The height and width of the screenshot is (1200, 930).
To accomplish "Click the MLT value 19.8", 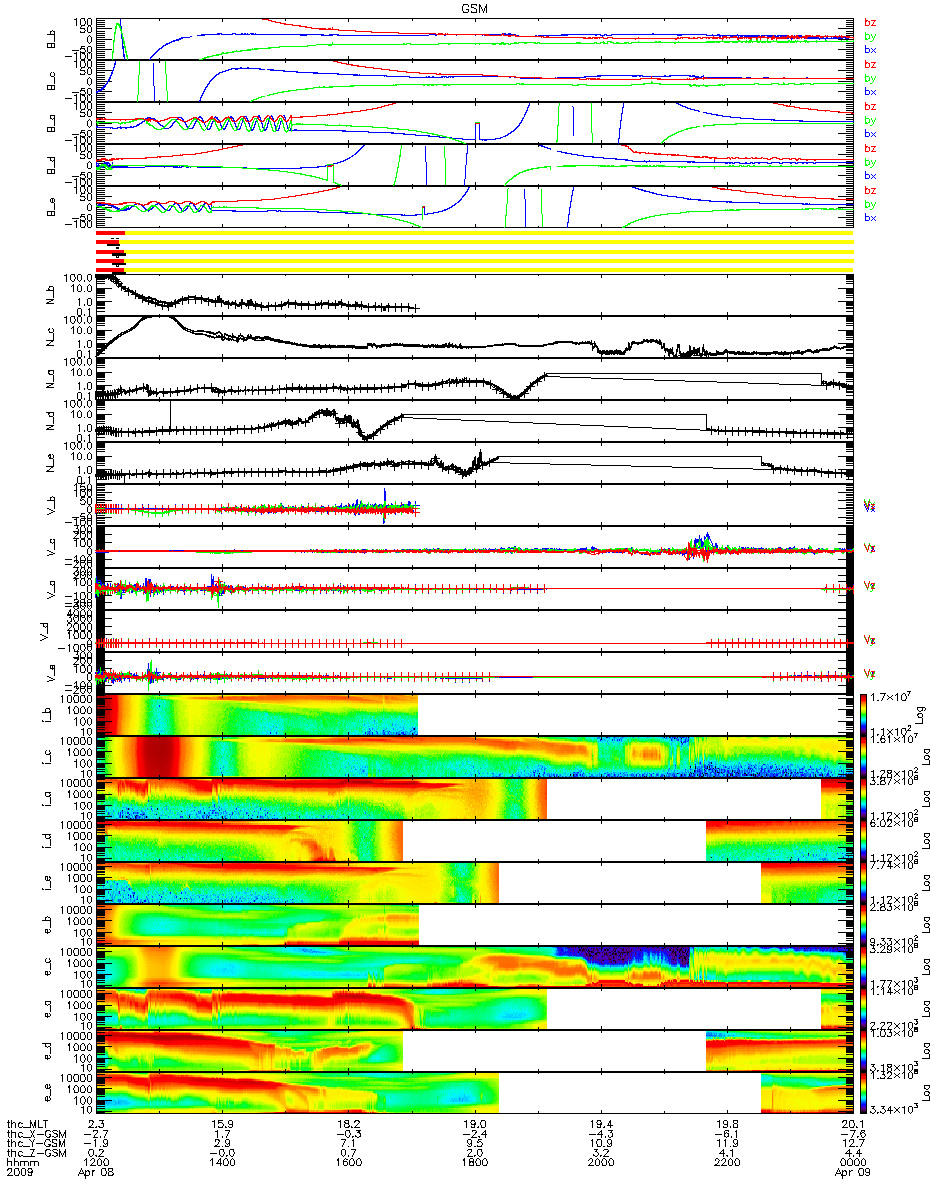I will click(x=726, y=1124).
